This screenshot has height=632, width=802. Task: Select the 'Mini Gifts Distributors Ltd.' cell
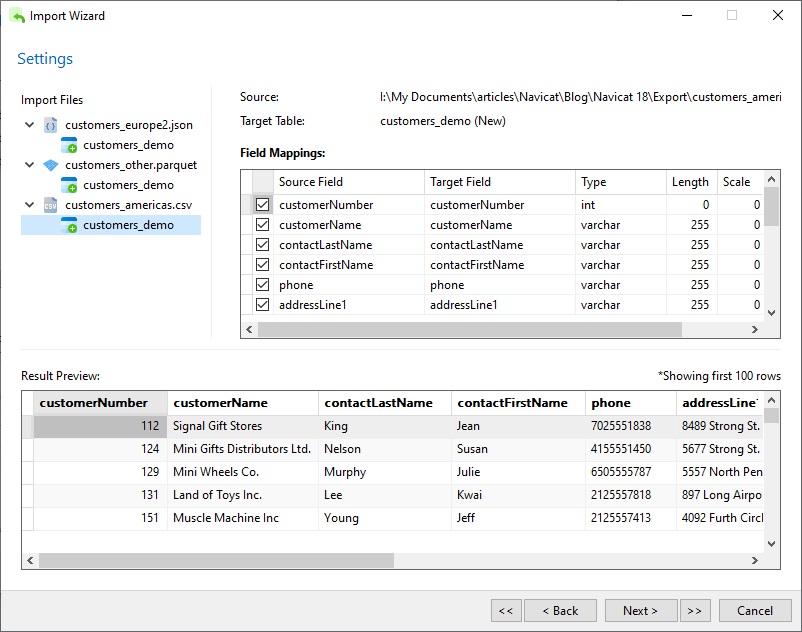point(243,449)
